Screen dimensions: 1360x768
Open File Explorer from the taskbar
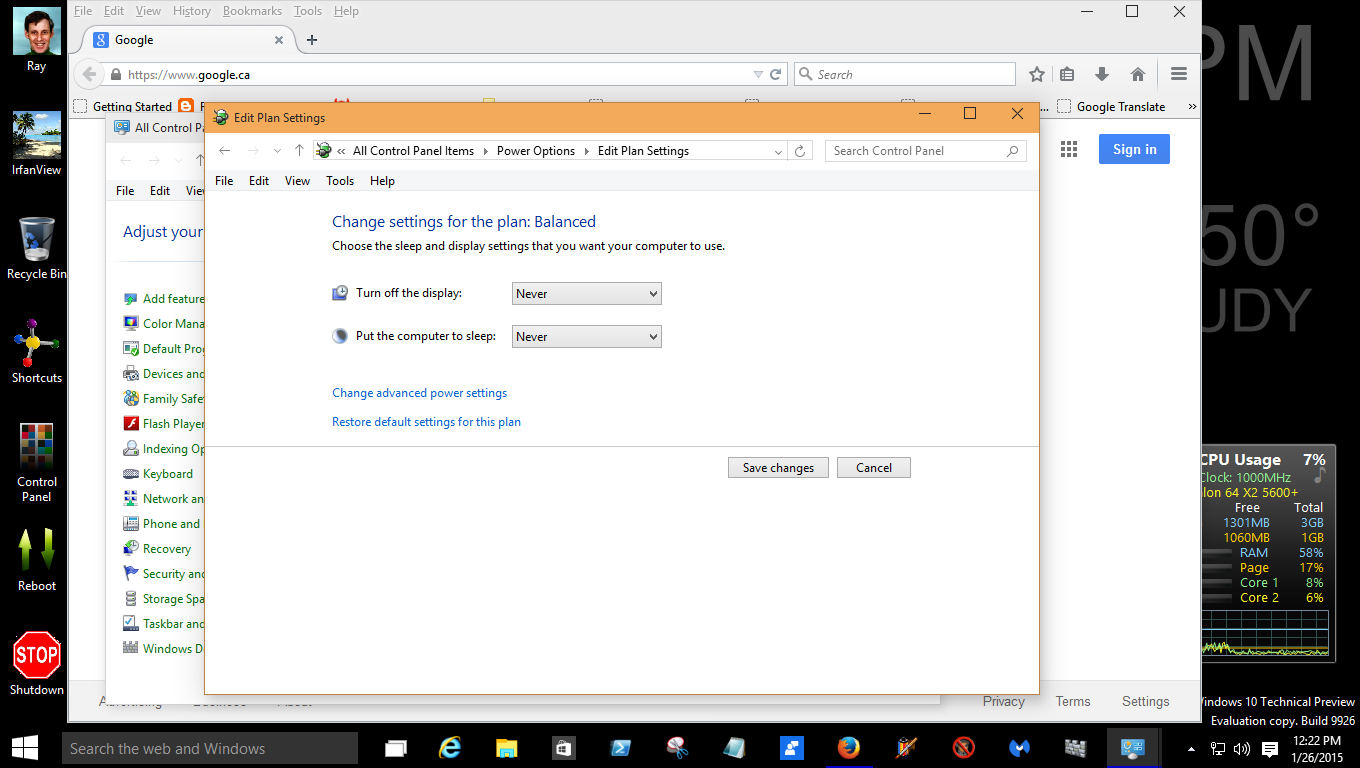pyautogui.click(x=507, y=748)
